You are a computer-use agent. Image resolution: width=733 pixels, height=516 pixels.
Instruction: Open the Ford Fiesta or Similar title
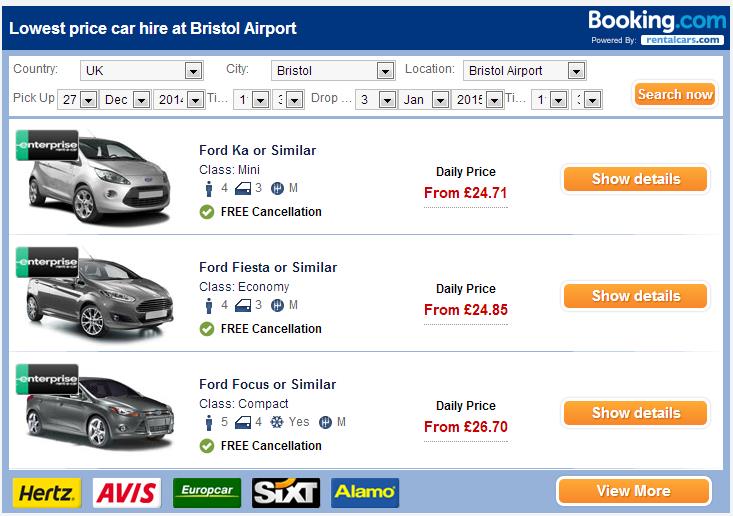[x=268, y=267]
